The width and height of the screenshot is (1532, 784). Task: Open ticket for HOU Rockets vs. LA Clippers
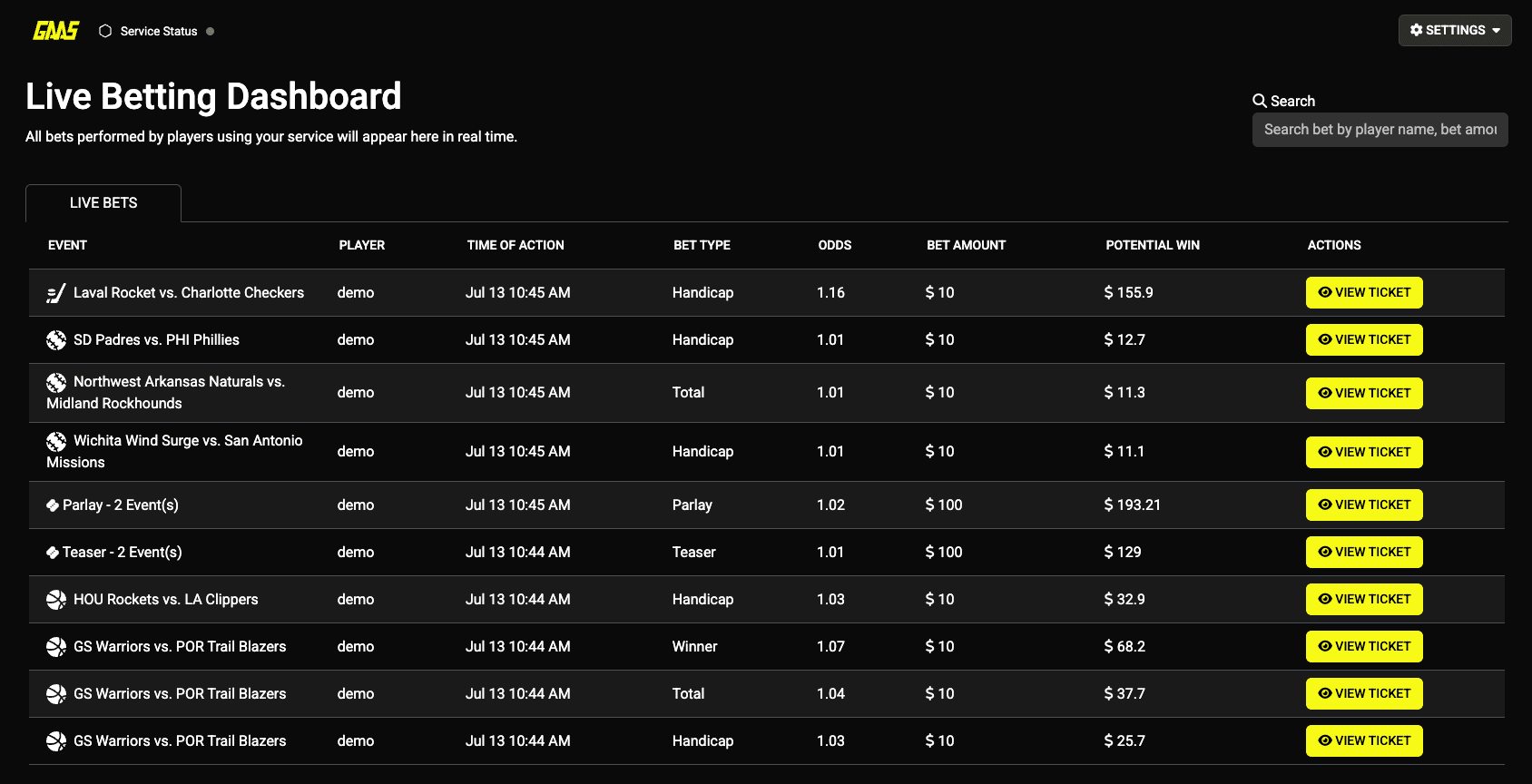pos(1363,600)
